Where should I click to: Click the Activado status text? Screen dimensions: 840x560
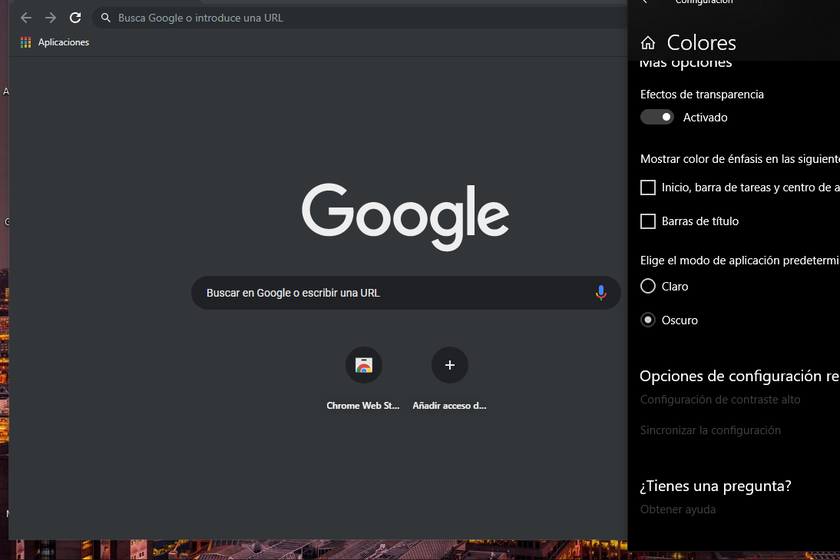tap(705, 117)
